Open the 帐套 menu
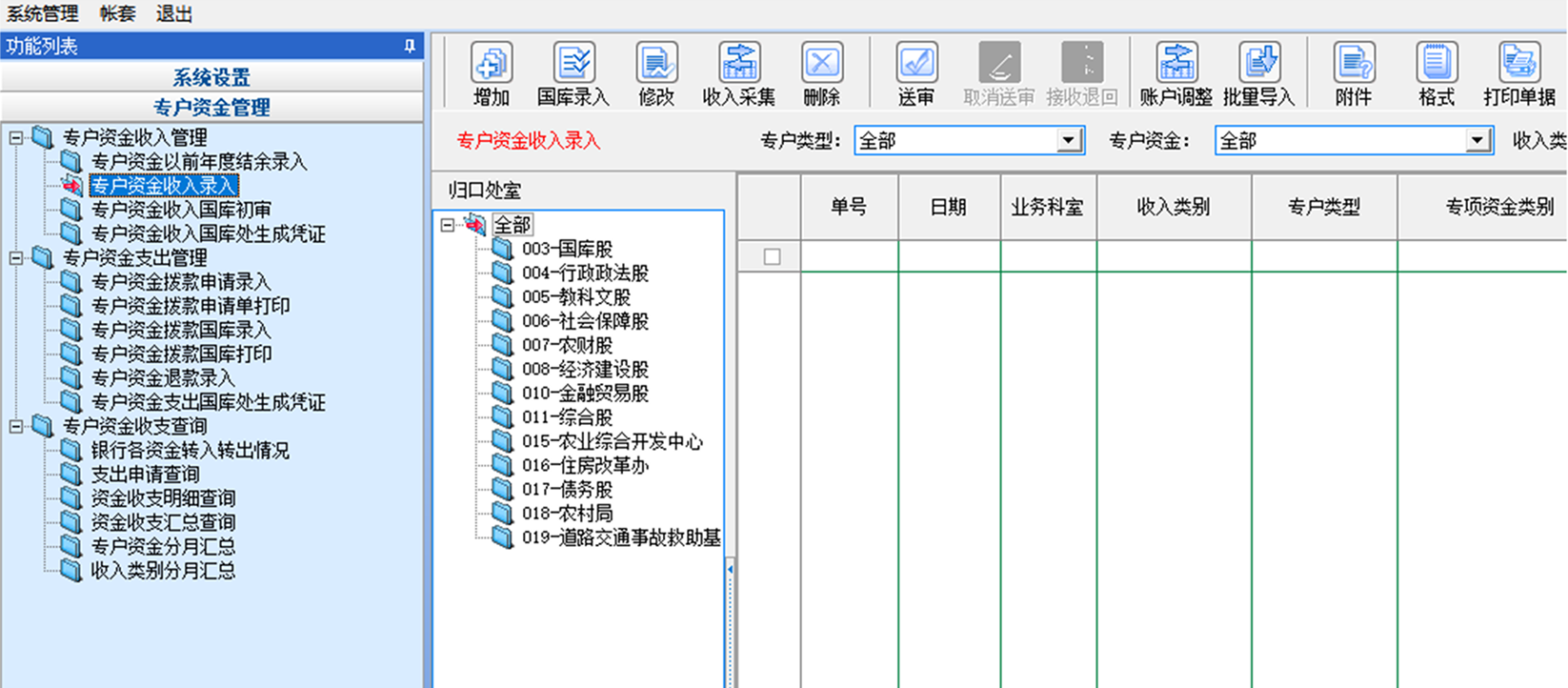Image resolution: width=1568 pixels, height=688 pixels. (117, 14)
